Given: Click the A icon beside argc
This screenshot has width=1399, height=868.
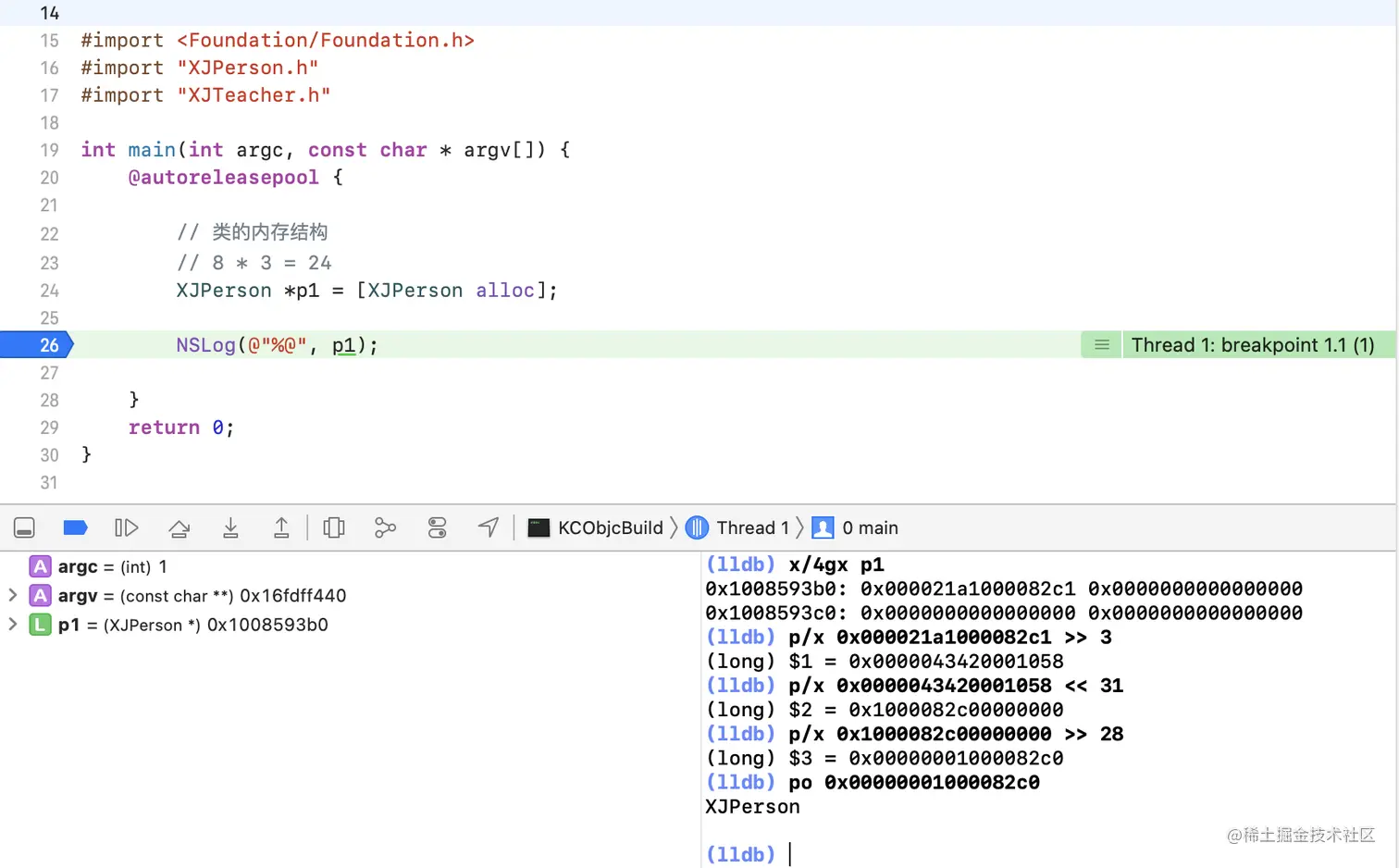Looking at the screenshot, I should click(x=40, y=566).
